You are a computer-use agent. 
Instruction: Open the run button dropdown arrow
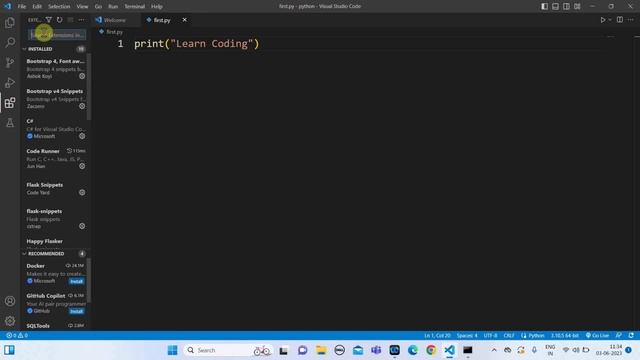[x=610, y=20]
